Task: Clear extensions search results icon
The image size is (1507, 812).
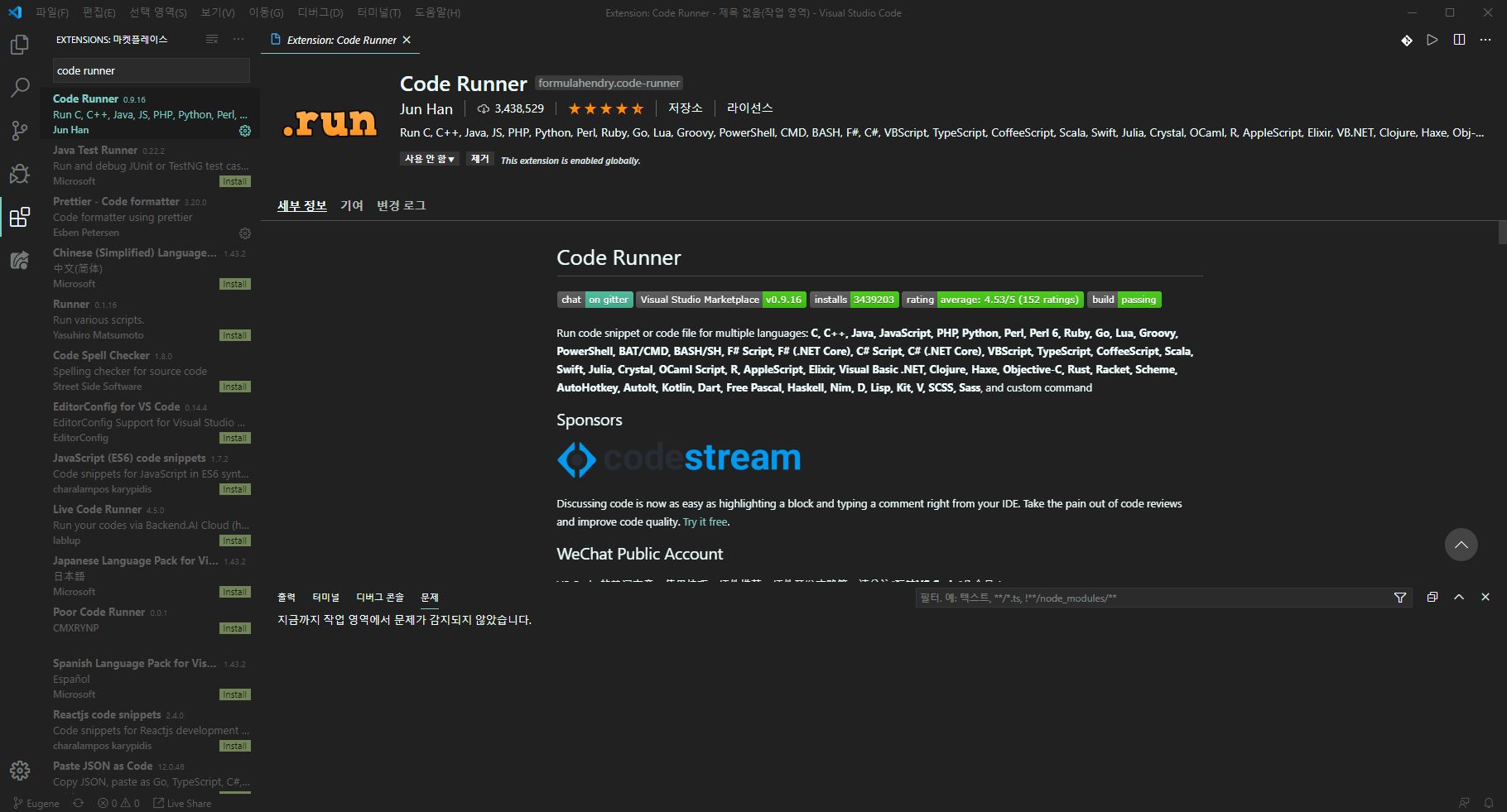Action: (x=212, y=40)
